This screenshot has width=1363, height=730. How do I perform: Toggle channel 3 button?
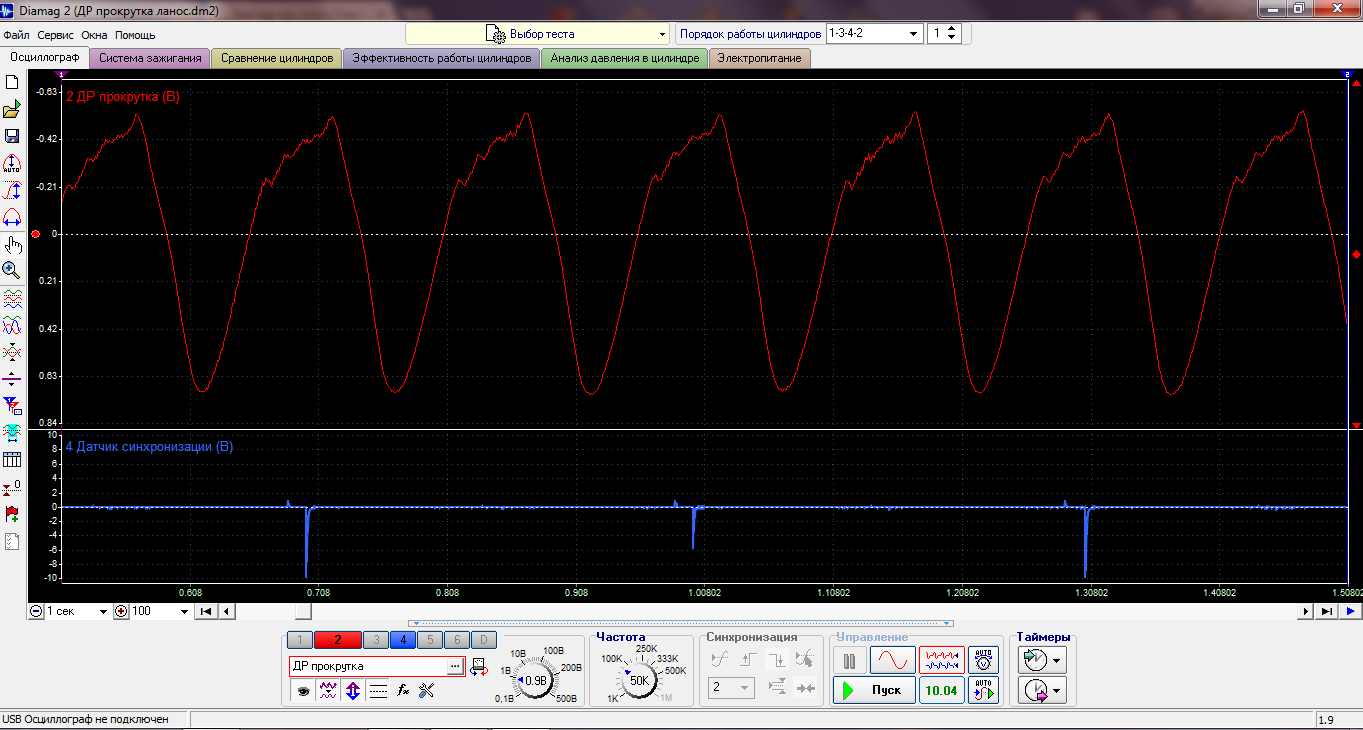click(375, 640)
